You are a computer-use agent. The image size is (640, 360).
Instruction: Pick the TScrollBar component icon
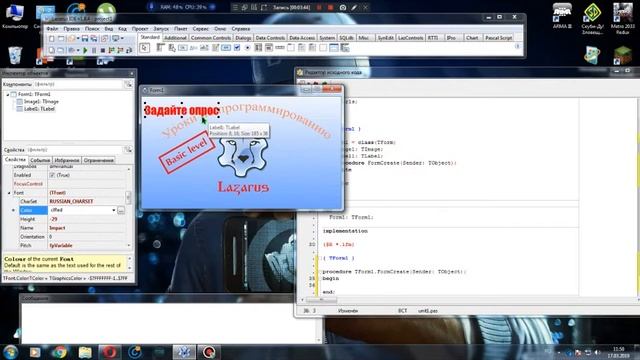pyautogui.click(x=280, y=48)
